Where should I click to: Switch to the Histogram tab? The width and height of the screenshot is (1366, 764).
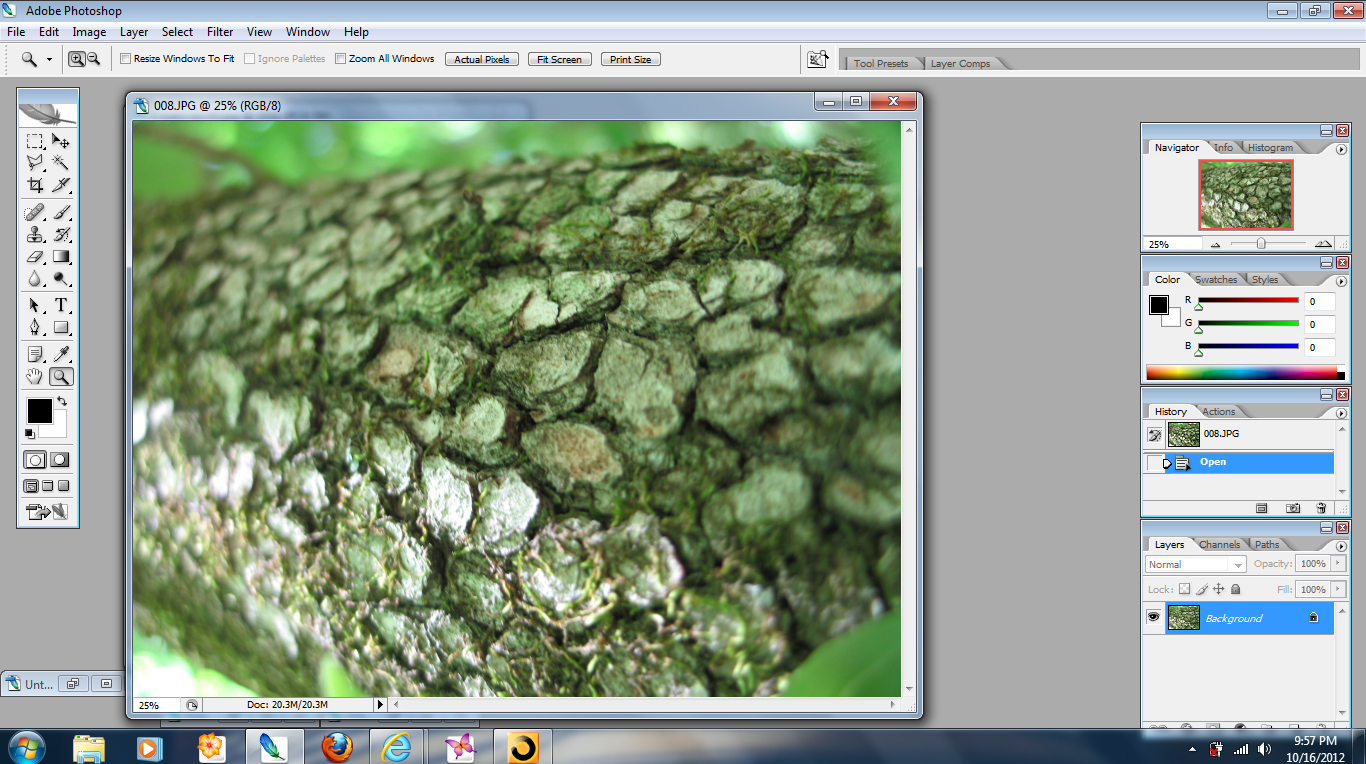1270,147
